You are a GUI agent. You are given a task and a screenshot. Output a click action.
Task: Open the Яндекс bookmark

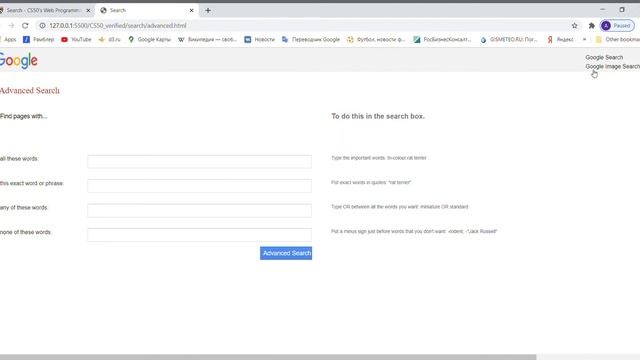[x=560, y=40]
